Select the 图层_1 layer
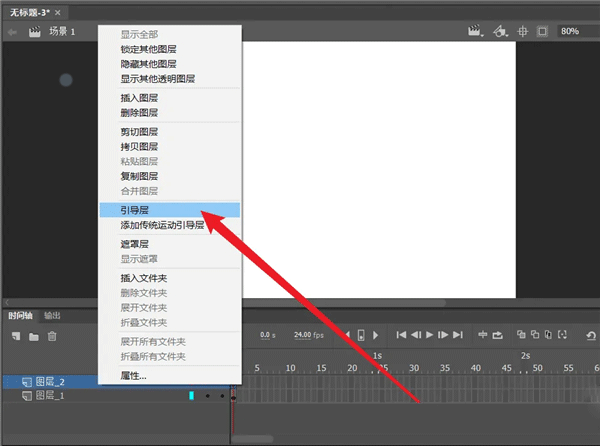600x446 pixels. pos(50,396)
